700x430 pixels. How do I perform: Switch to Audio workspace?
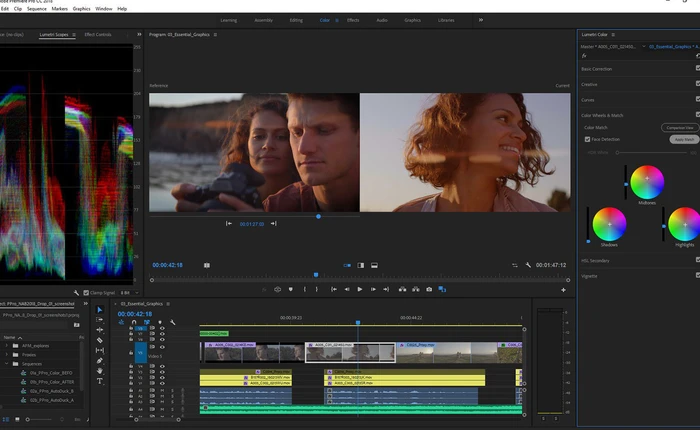click(x=382, y=20)
